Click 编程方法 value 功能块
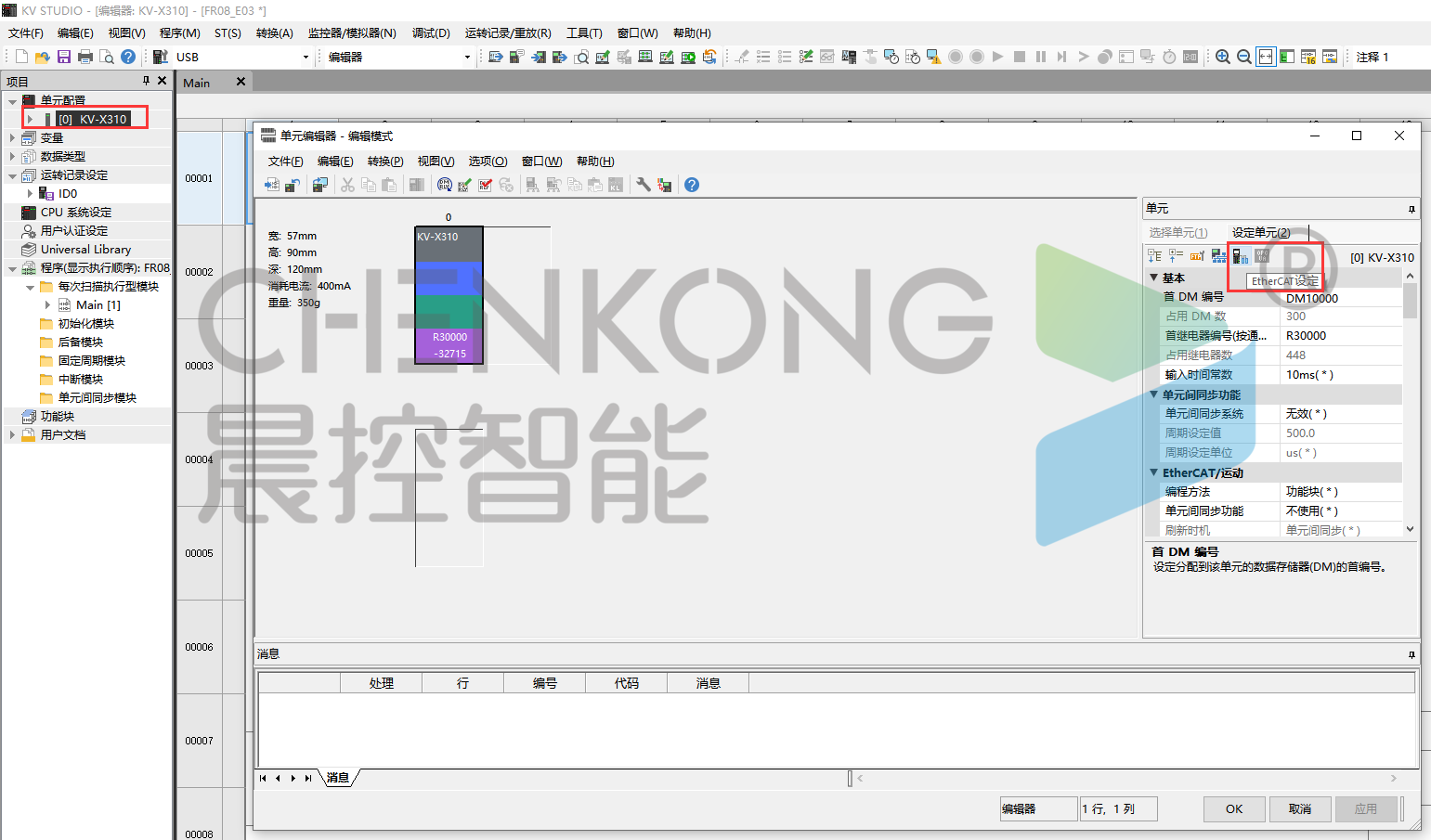The height and width of the screenshot is (840, 1431). 1341,491
